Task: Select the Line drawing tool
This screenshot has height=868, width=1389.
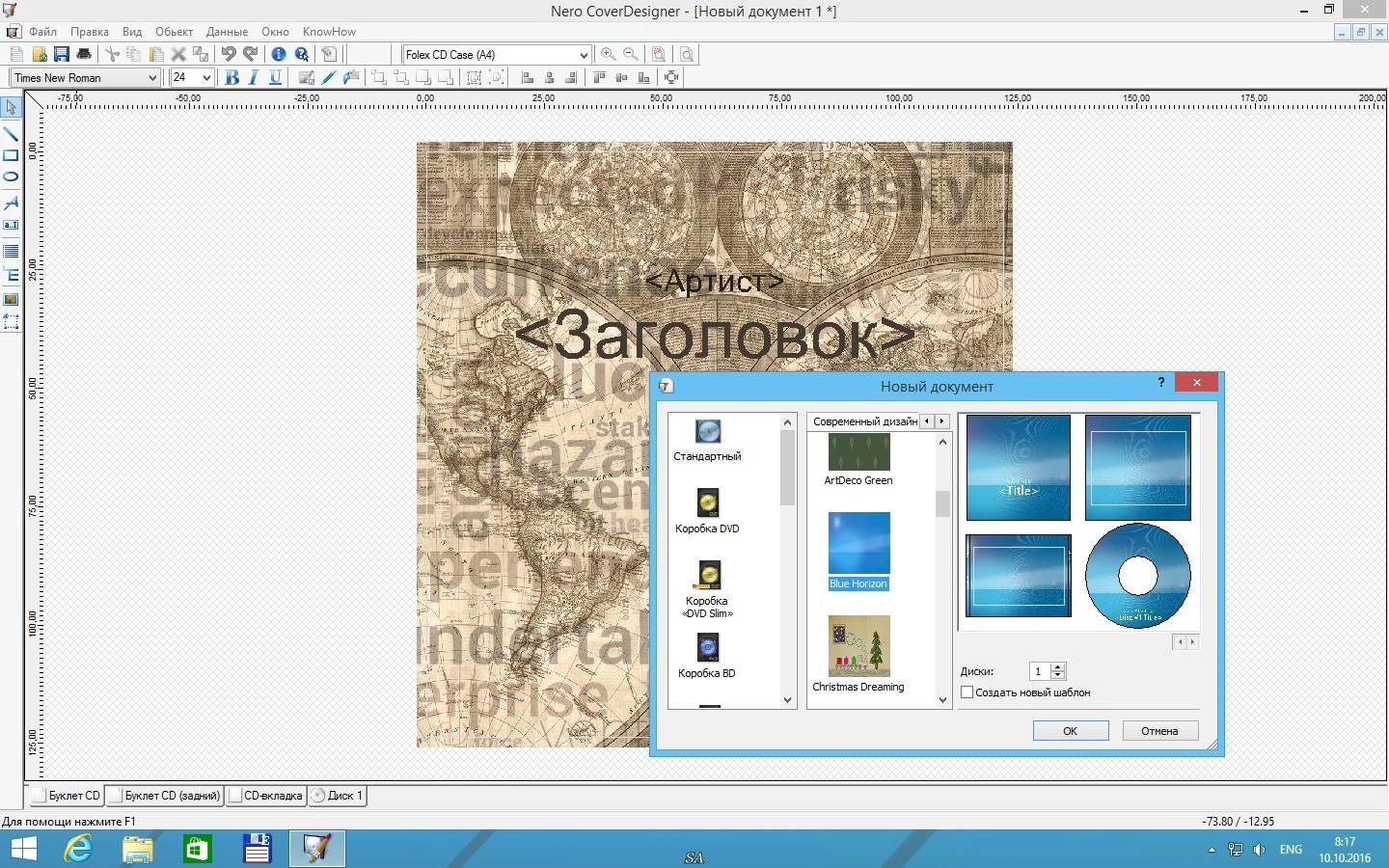Action: pyautogui.click(x=11, y=133)
